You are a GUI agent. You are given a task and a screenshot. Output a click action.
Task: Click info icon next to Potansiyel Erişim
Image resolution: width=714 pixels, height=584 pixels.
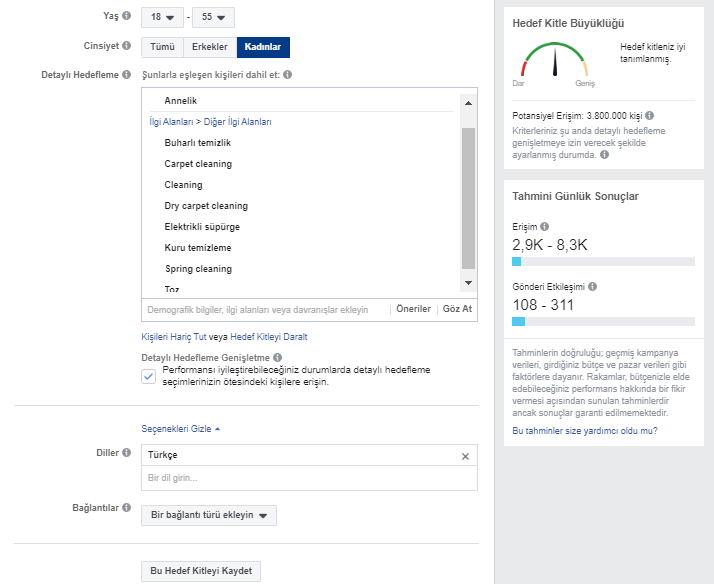click(650, 116)
